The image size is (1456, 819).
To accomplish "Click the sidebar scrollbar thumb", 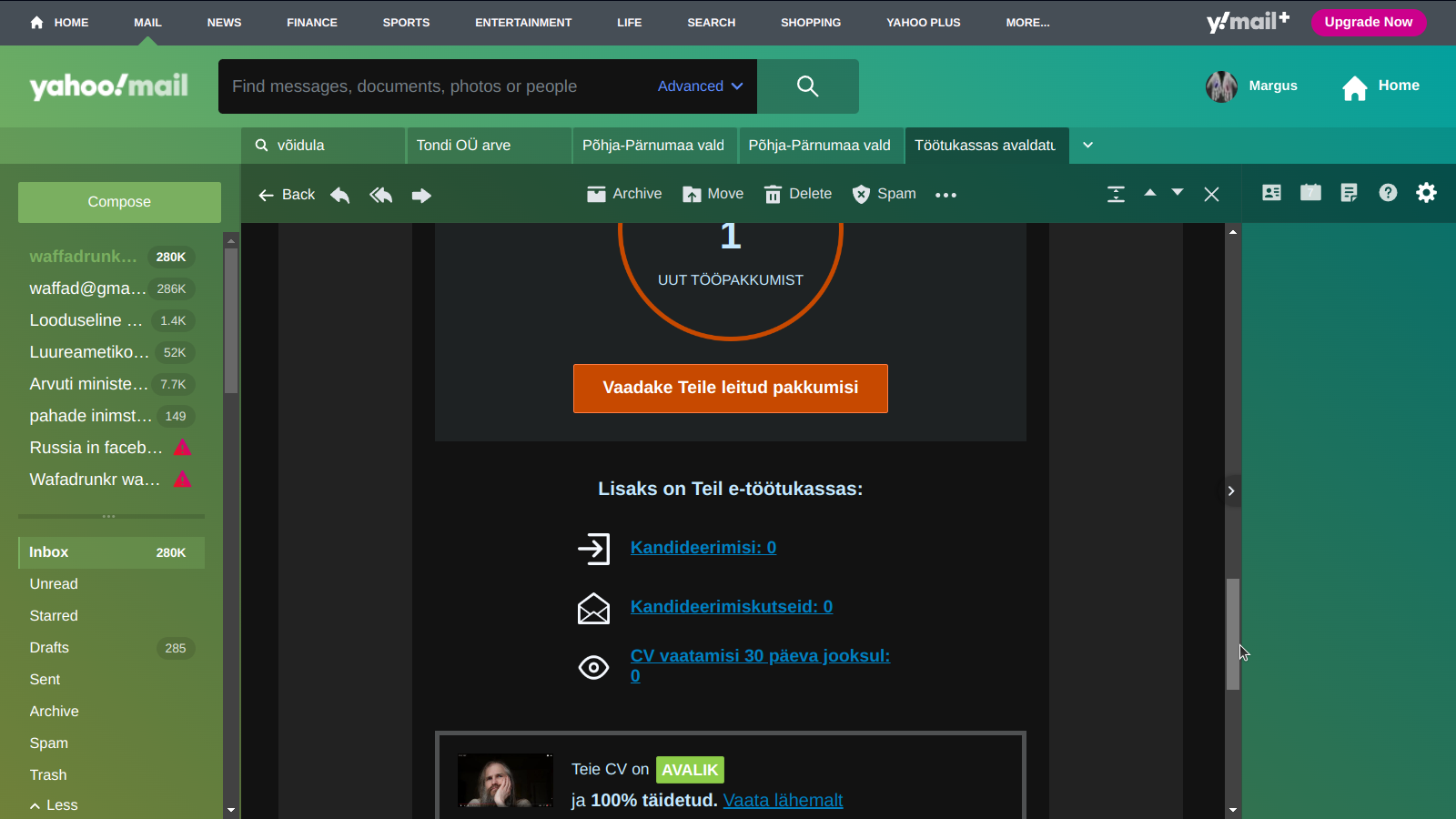I will [x=231, y=320].
